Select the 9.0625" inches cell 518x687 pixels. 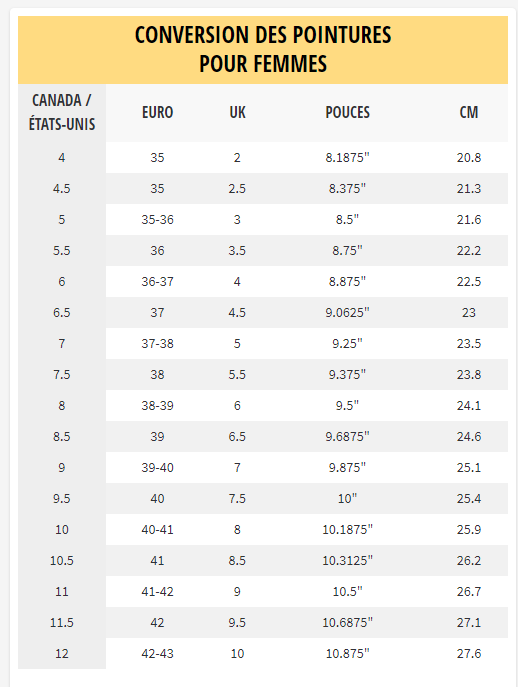tap(348, 313)
